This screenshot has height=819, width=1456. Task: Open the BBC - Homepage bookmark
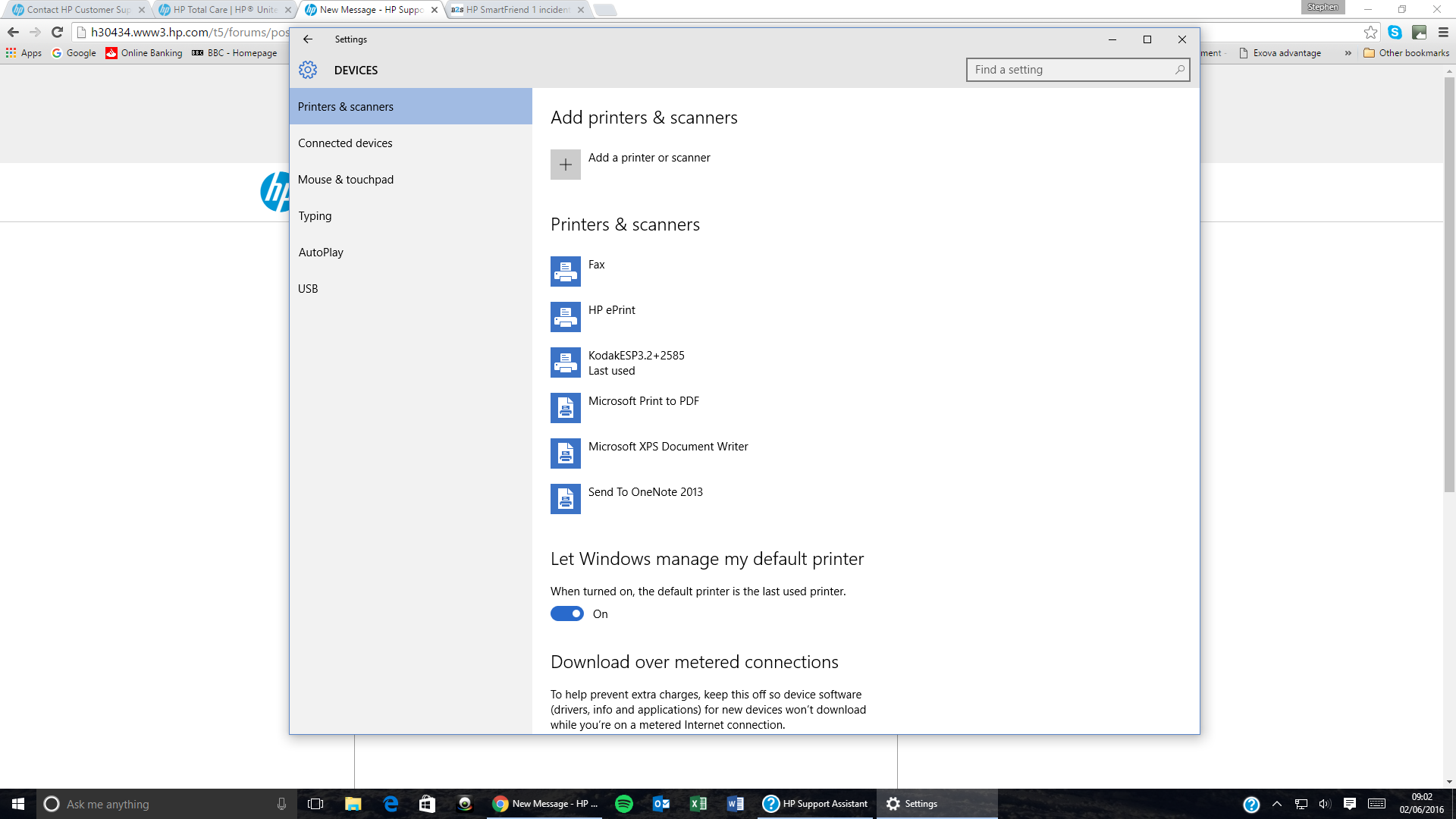tap(234, 53)
